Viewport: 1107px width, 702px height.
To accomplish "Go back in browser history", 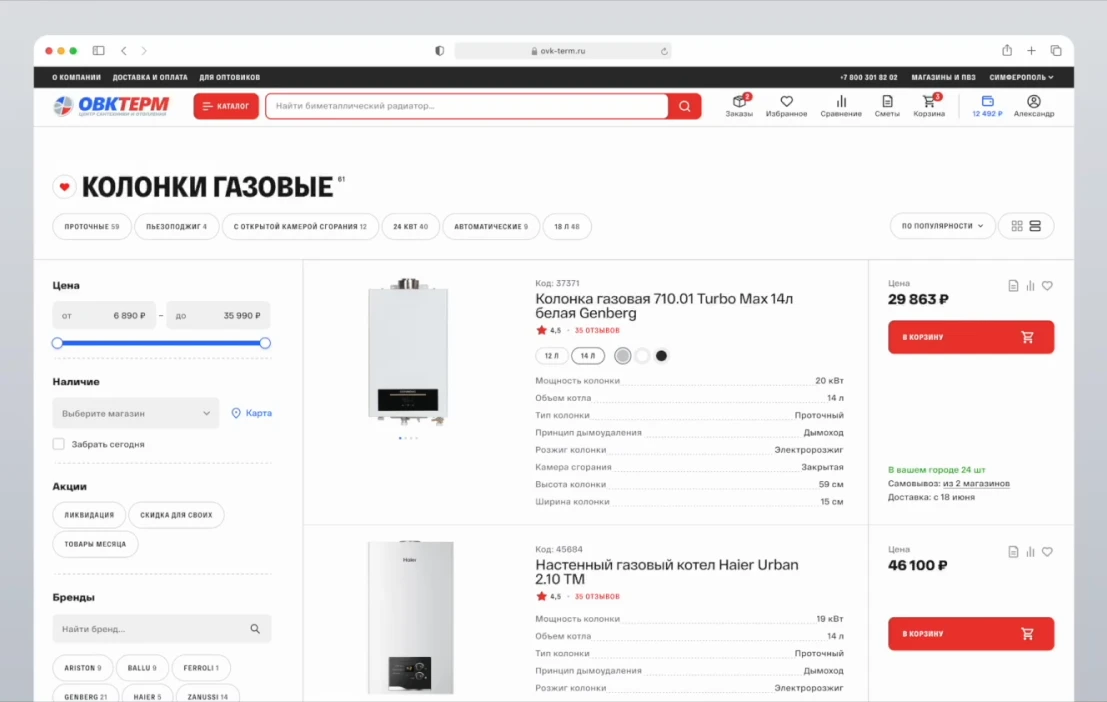I will click(124, 51).
